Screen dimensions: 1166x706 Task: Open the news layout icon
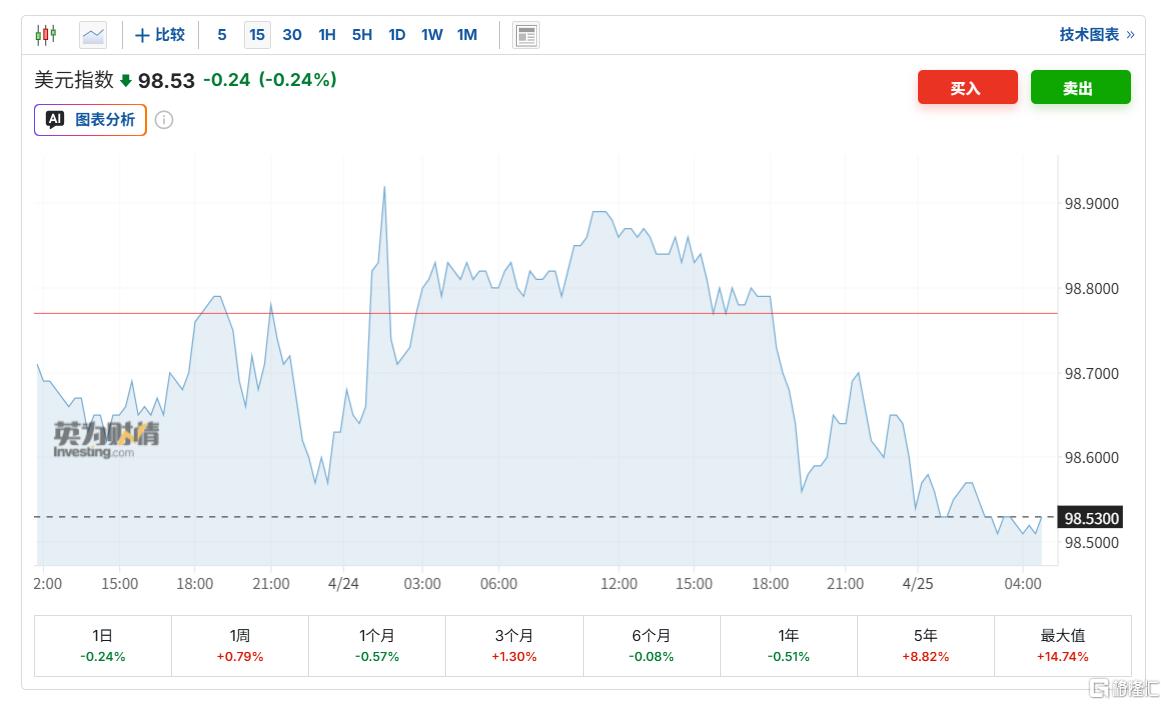tap(526, 35)
